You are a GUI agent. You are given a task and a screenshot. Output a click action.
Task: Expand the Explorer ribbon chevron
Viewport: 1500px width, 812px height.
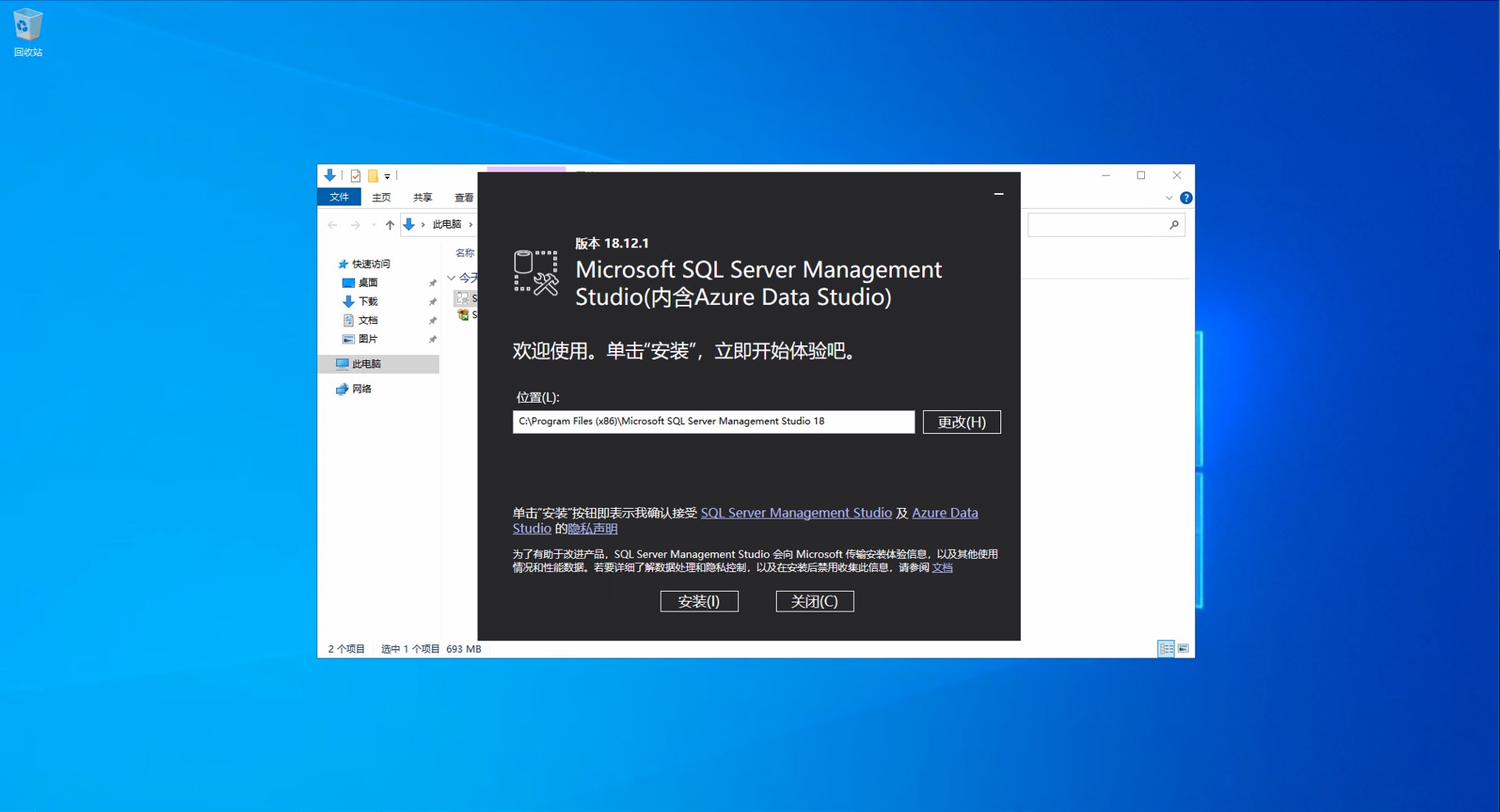tap(1169, 198)
